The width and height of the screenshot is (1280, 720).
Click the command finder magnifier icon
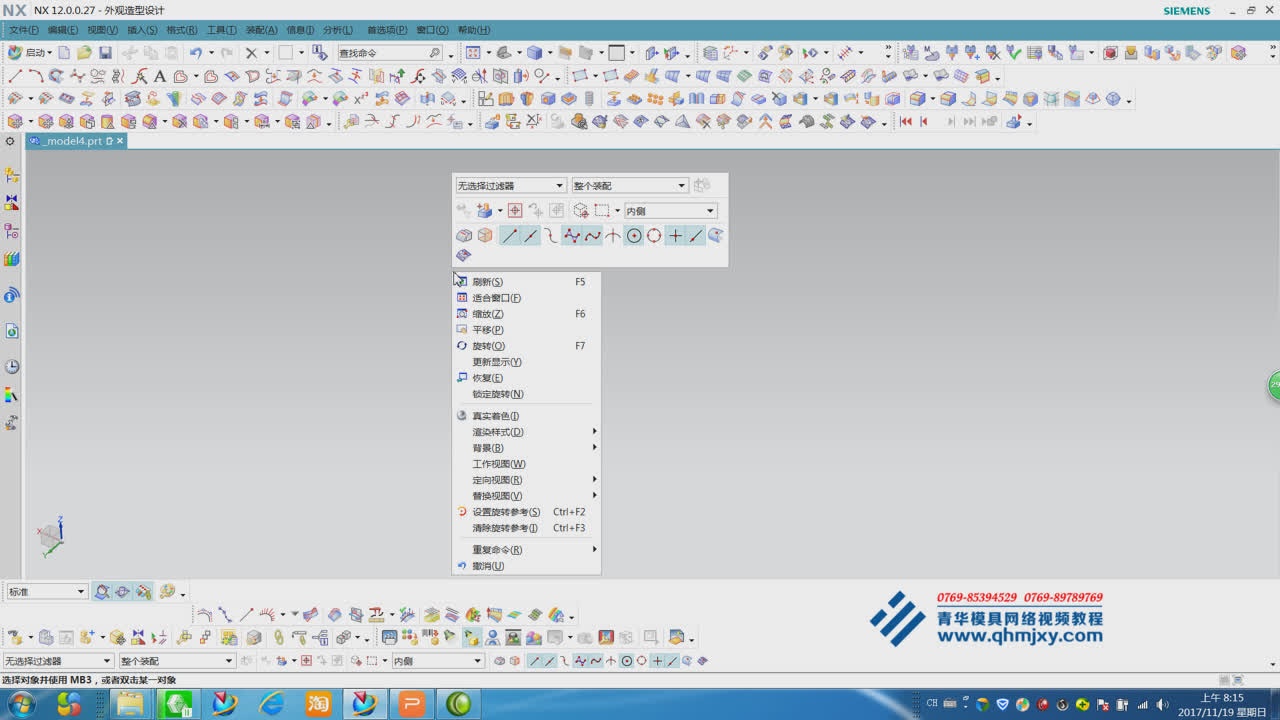pos(435,53)
